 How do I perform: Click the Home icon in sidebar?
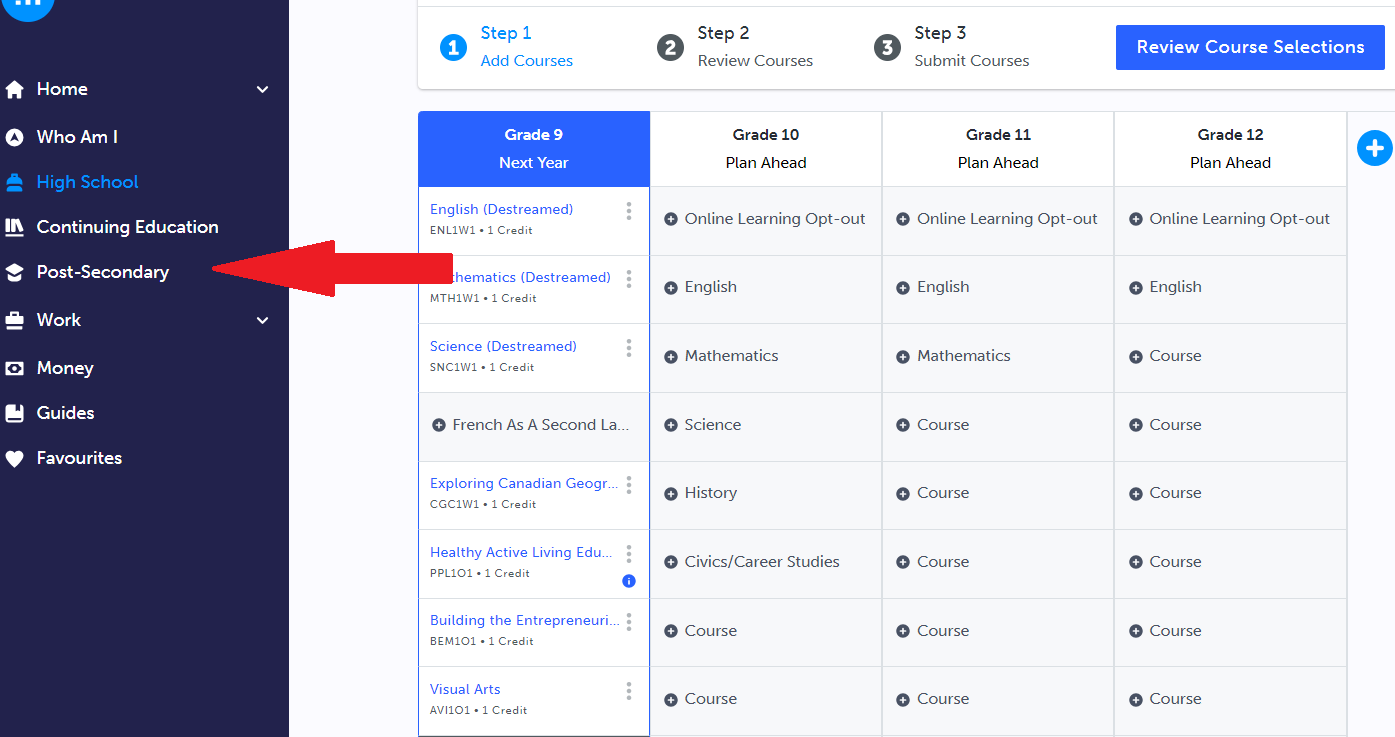click(14, 90)
